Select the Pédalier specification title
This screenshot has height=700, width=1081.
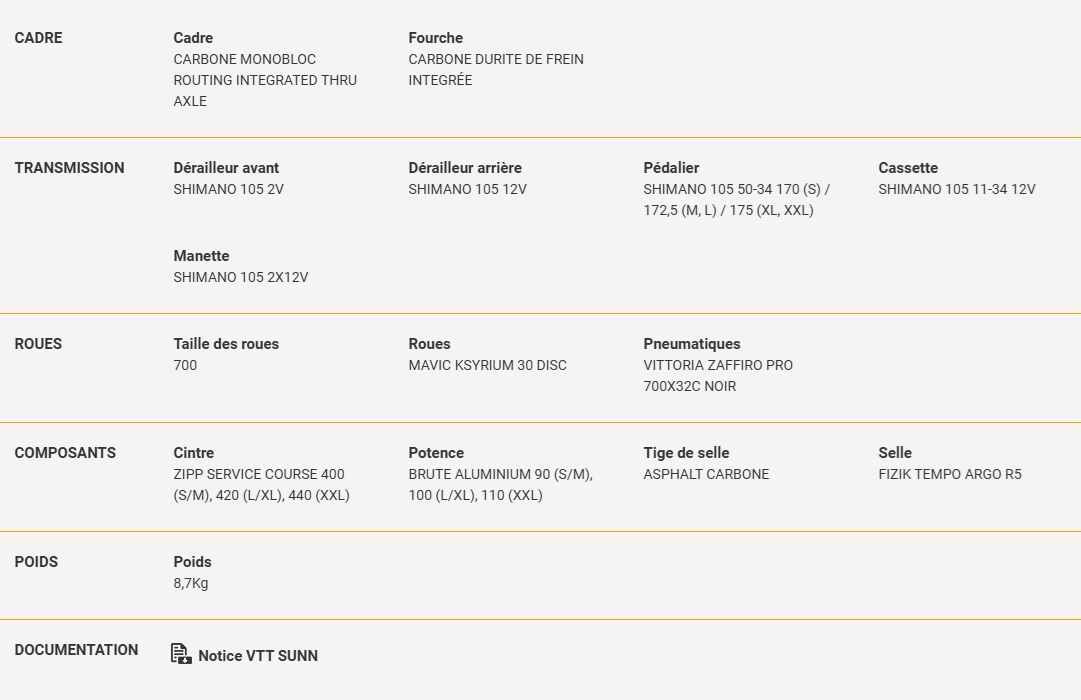pos(671,168)
